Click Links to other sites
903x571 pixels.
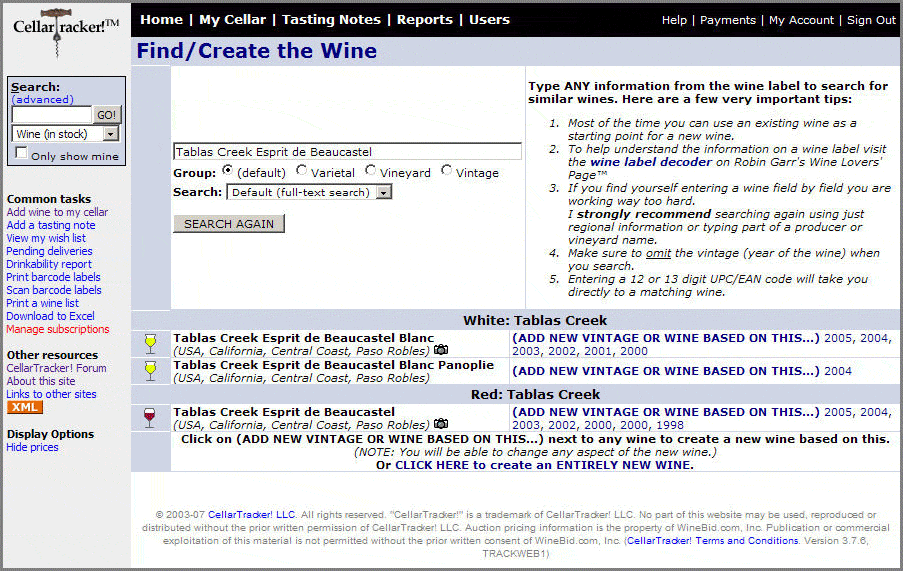51,394
